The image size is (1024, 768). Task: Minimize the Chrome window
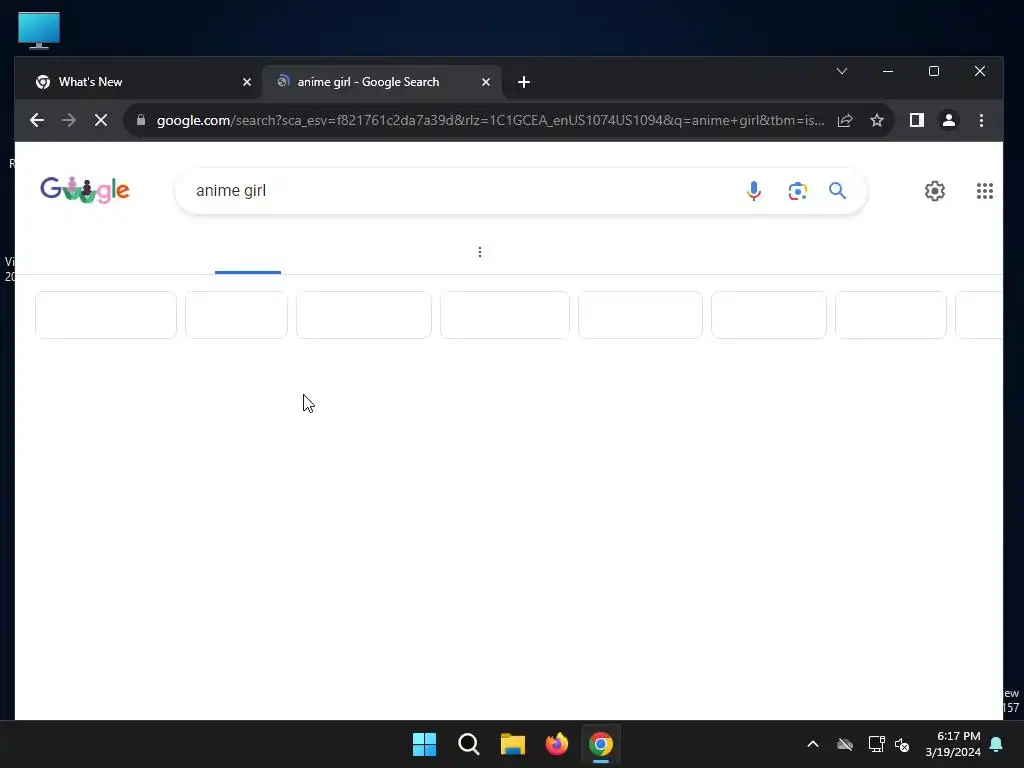[x=888, y=71]
